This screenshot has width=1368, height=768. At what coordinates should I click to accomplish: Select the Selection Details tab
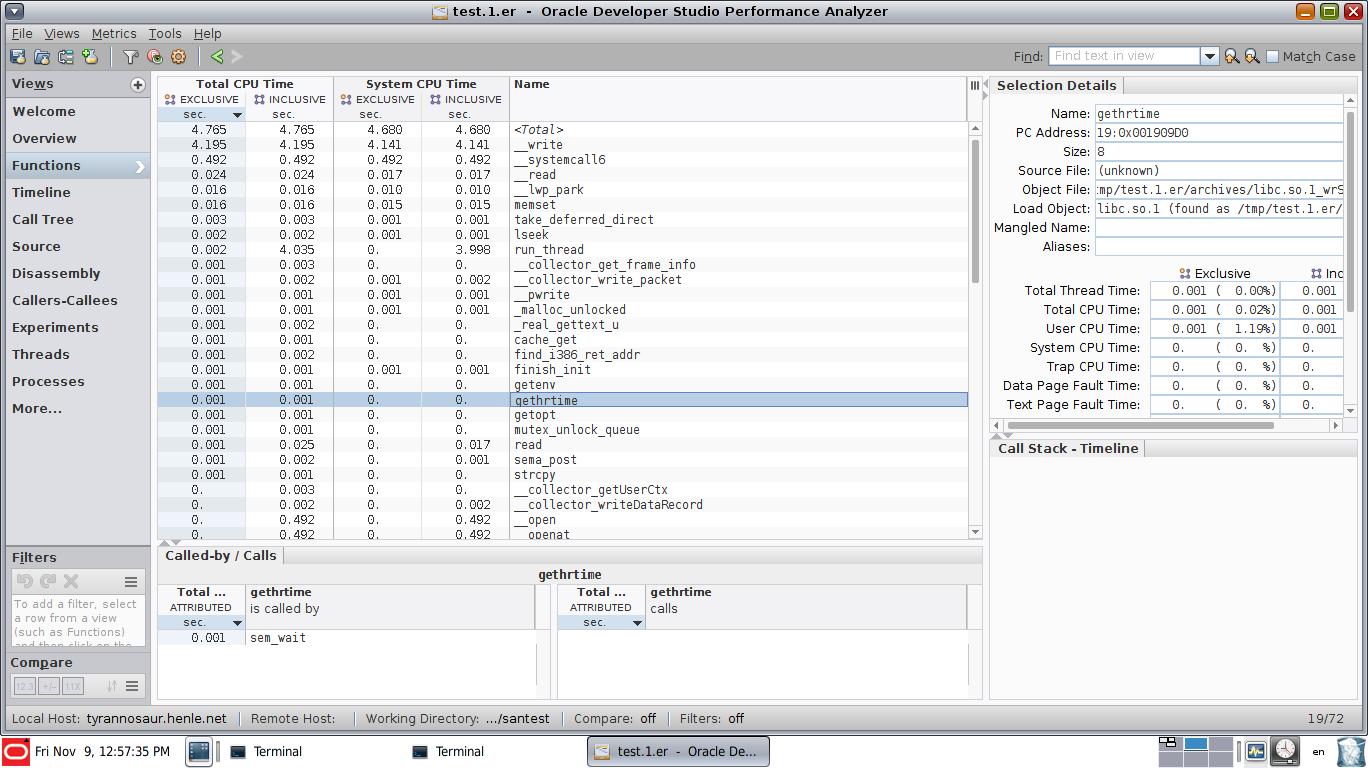point(1056,86)
